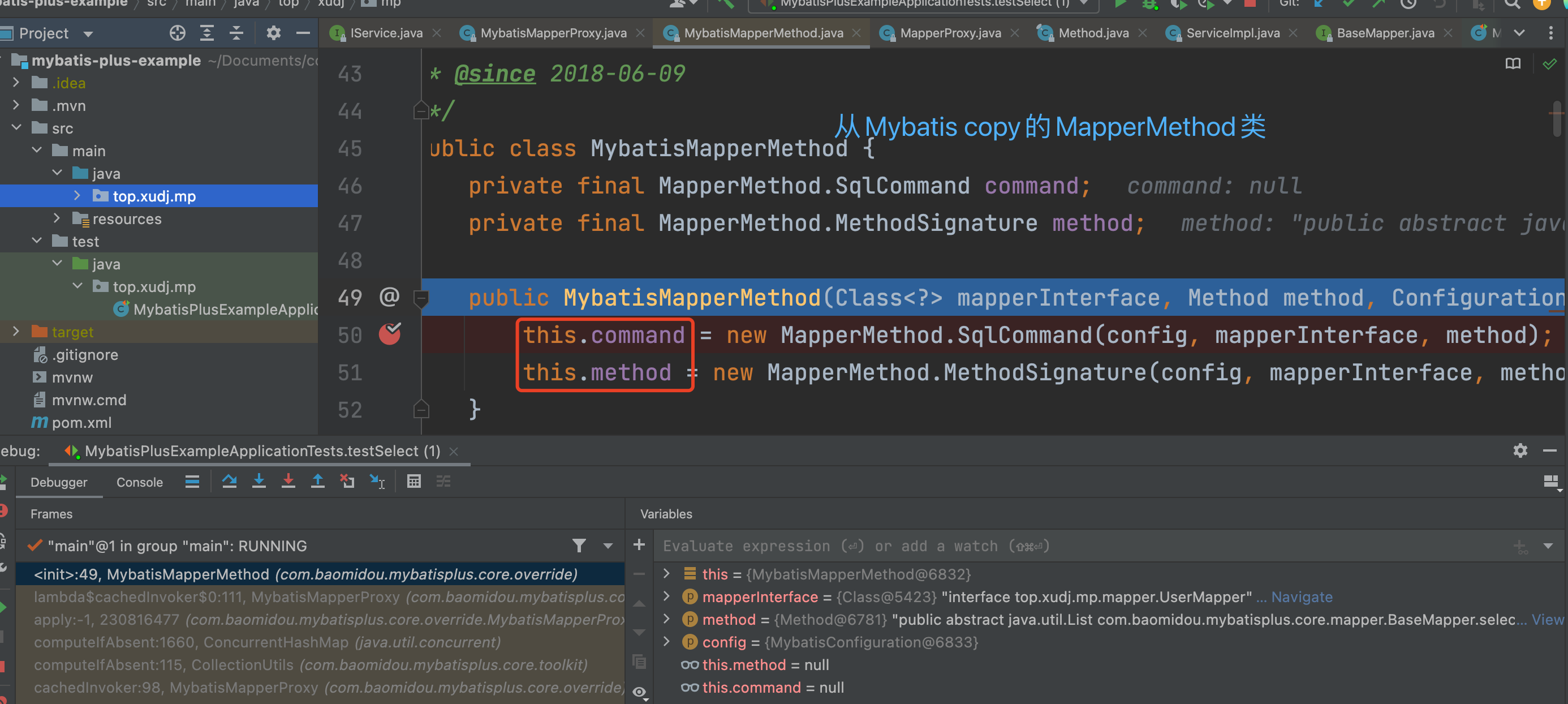Open pom.xml file
This screenshot has height=704, width=1568.
(81, 422)
